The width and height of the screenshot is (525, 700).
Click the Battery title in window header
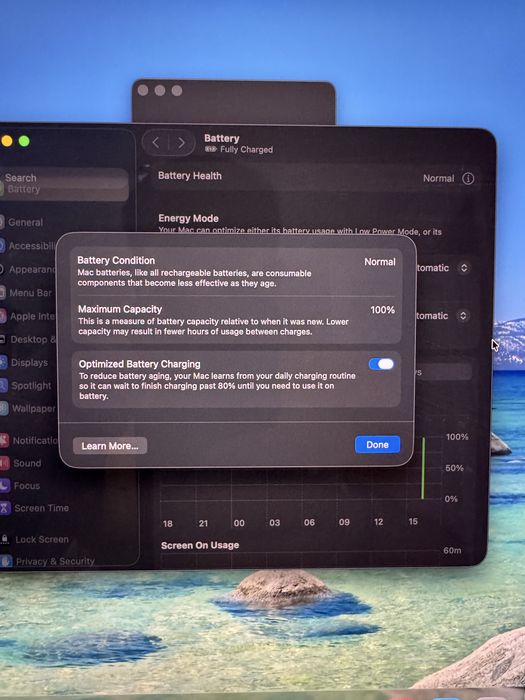pos(221,138)
